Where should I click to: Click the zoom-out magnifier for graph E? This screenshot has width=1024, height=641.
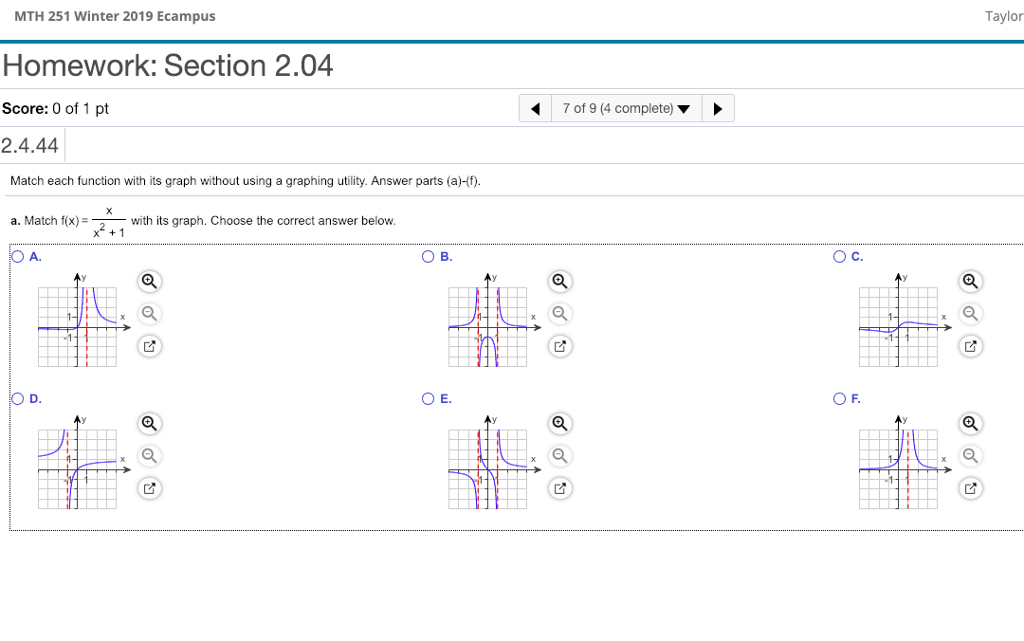[560, 456]
